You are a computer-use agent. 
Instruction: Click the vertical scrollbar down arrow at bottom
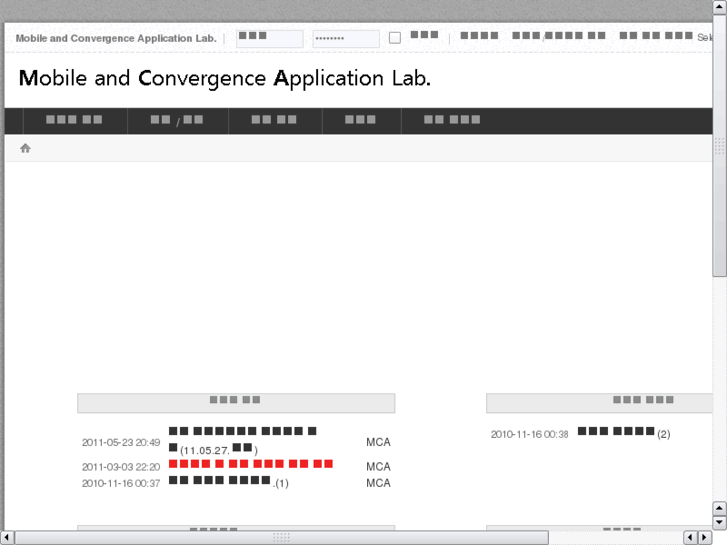(x=720, y=523)
